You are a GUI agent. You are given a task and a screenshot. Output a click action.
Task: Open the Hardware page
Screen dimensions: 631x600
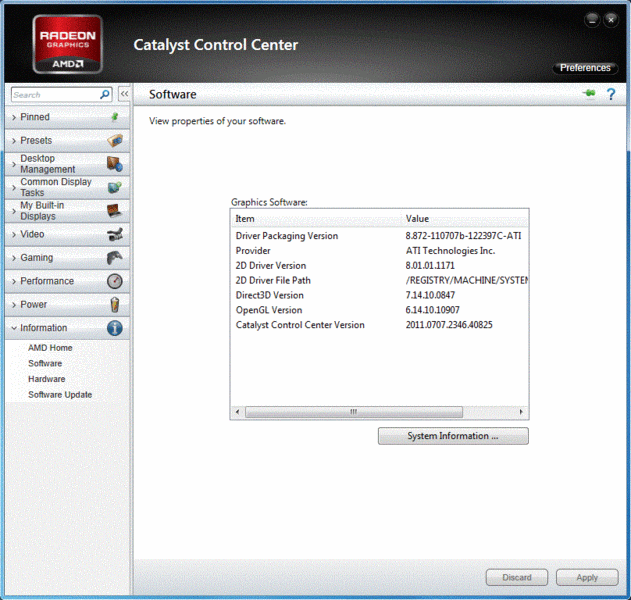[47, 379]
